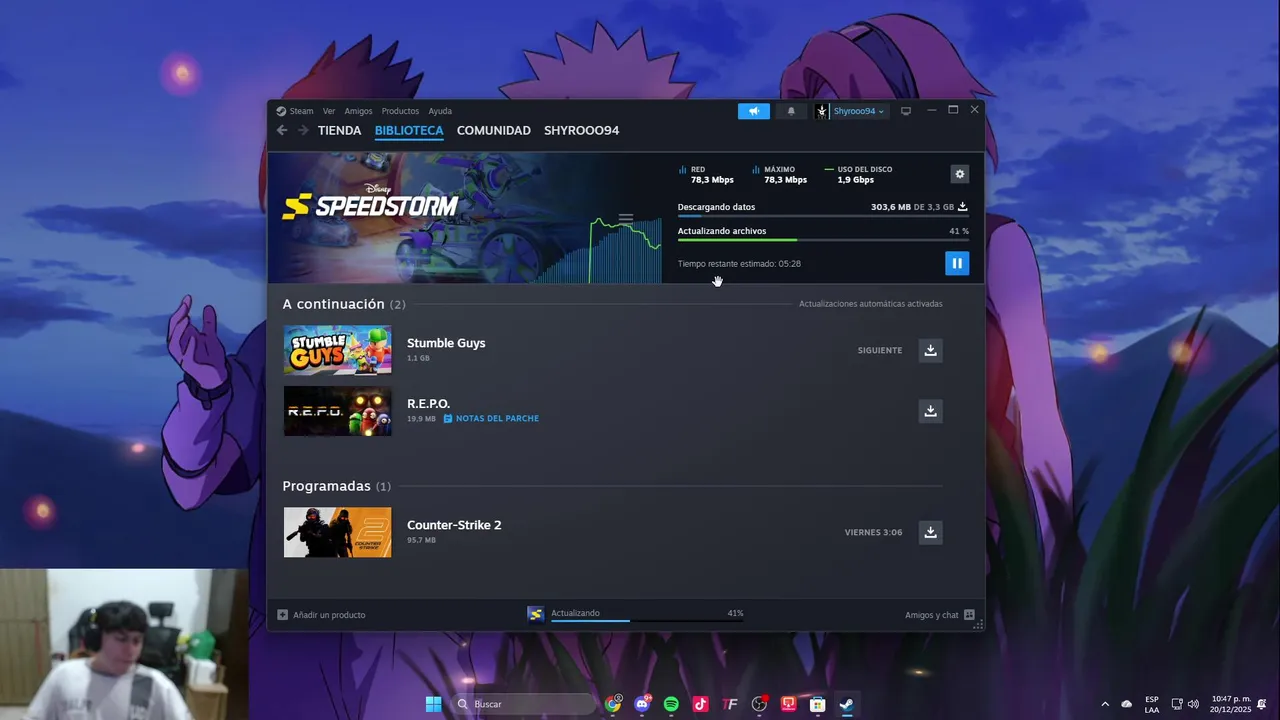1280x720 pixels.
Task: Click Stumble Guys download arrow icon
Action: pos(930,350)
